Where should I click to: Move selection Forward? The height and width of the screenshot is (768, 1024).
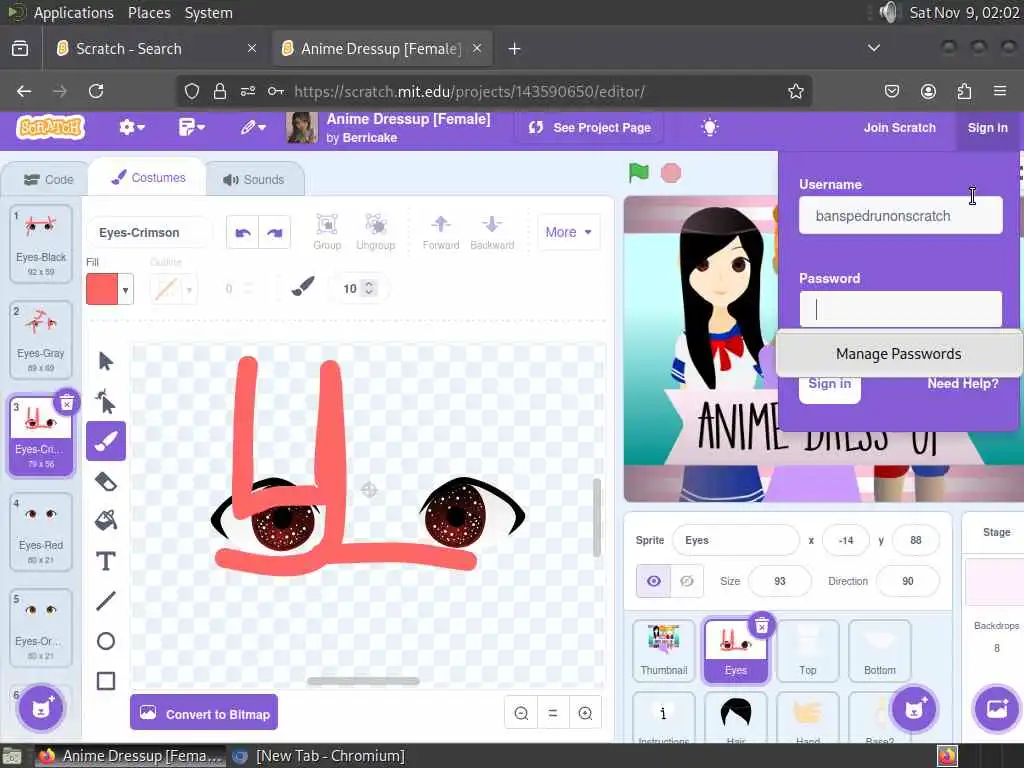click(x=441, y=232)
